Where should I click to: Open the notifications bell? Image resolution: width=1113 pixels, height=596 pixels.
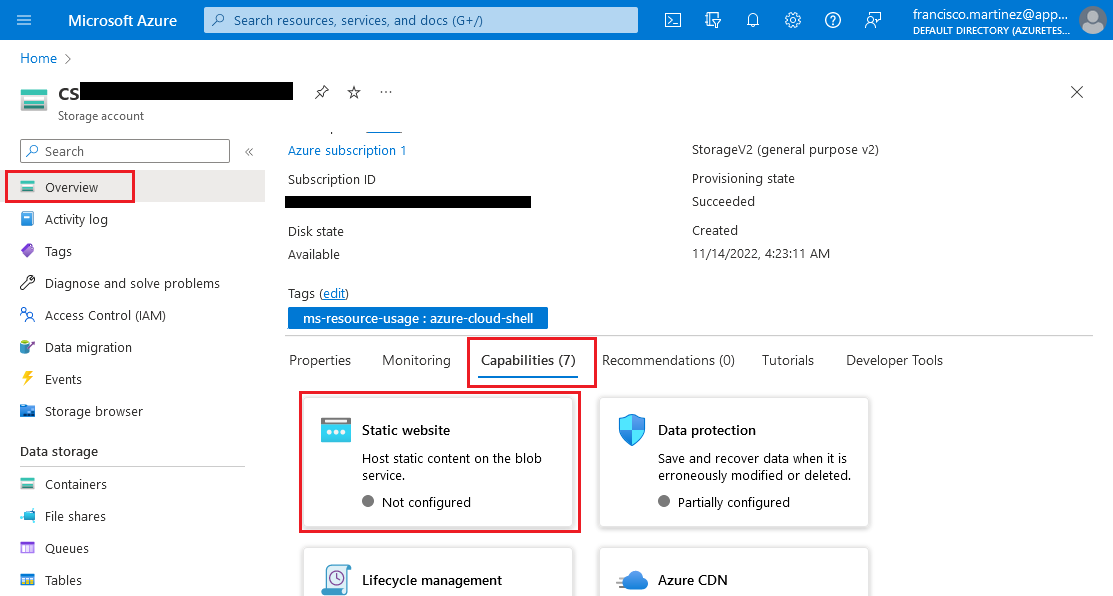753,20
